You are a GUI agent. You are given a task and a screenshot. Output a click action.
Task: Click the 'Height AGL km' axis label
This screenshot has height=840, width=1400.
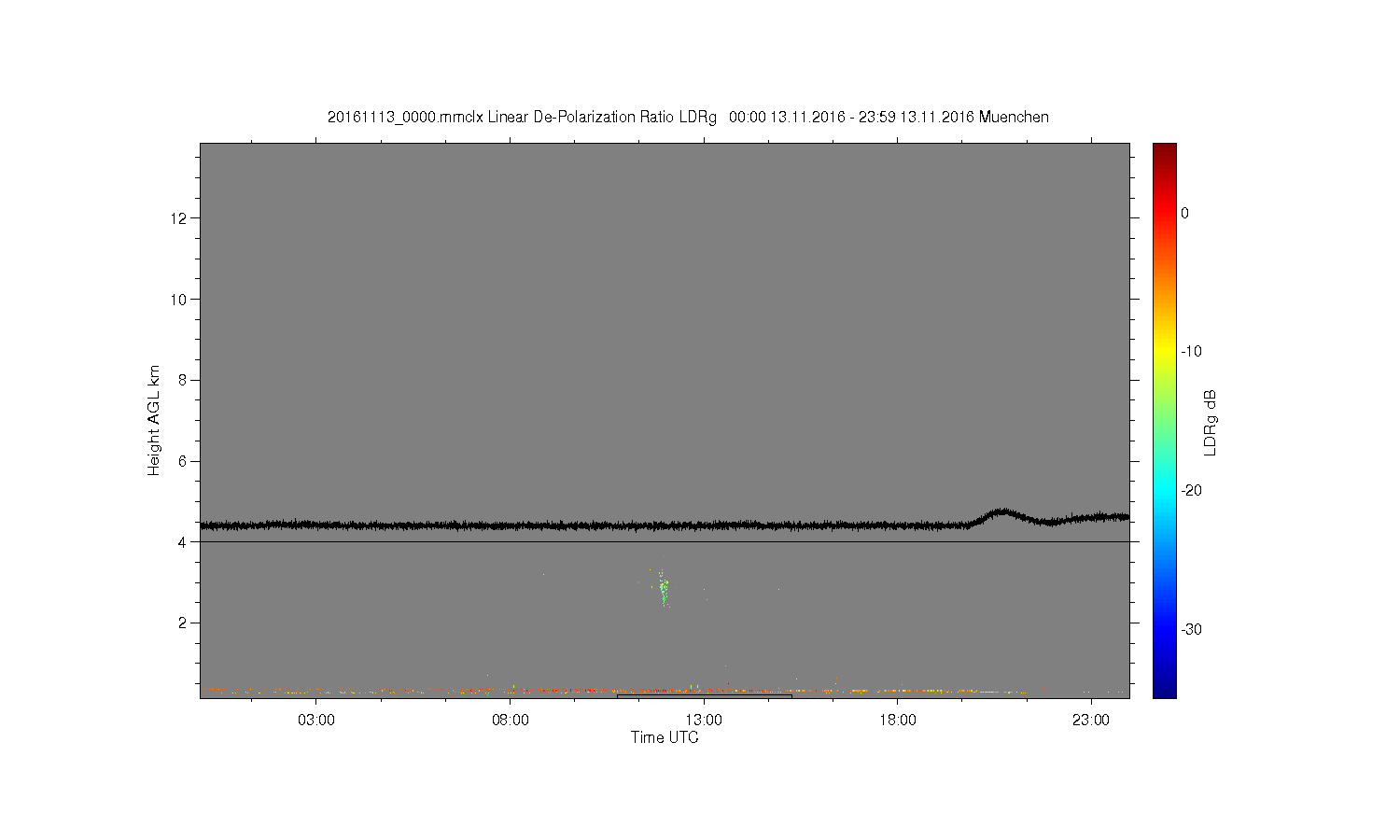pyautogui.click(x=154, y=420)
